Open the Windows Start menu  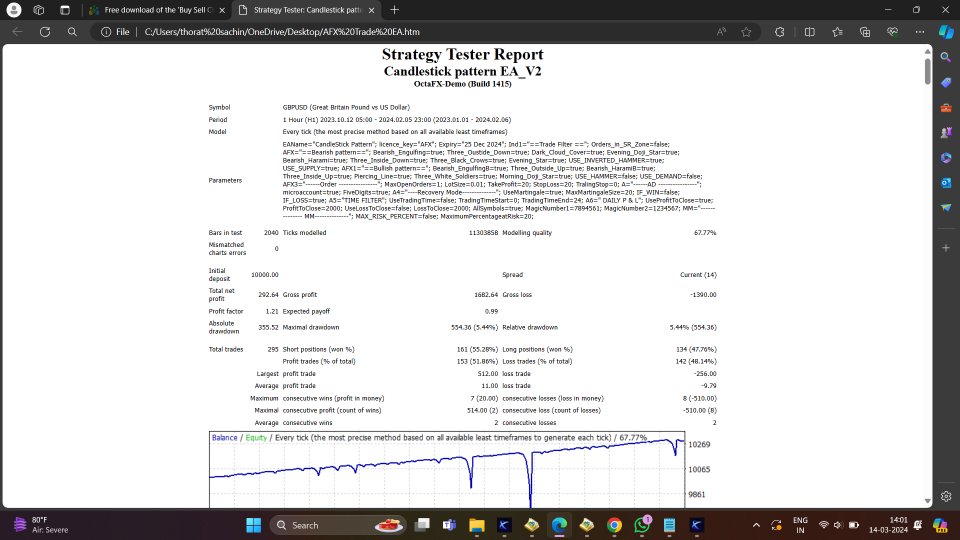click(x=253, y=525)
